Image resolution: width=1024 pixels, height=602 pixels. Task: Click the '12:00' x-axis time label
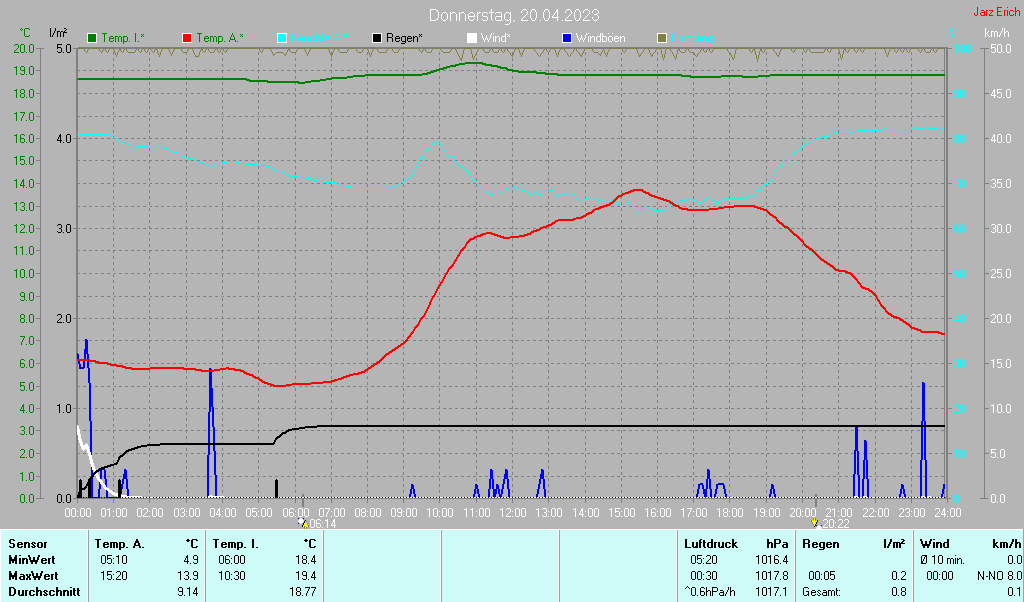(513, 513)
